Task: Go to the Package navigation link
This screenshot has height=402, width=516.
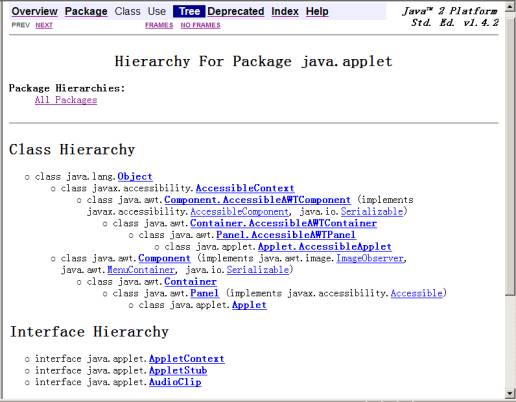Action: [86, 11]
